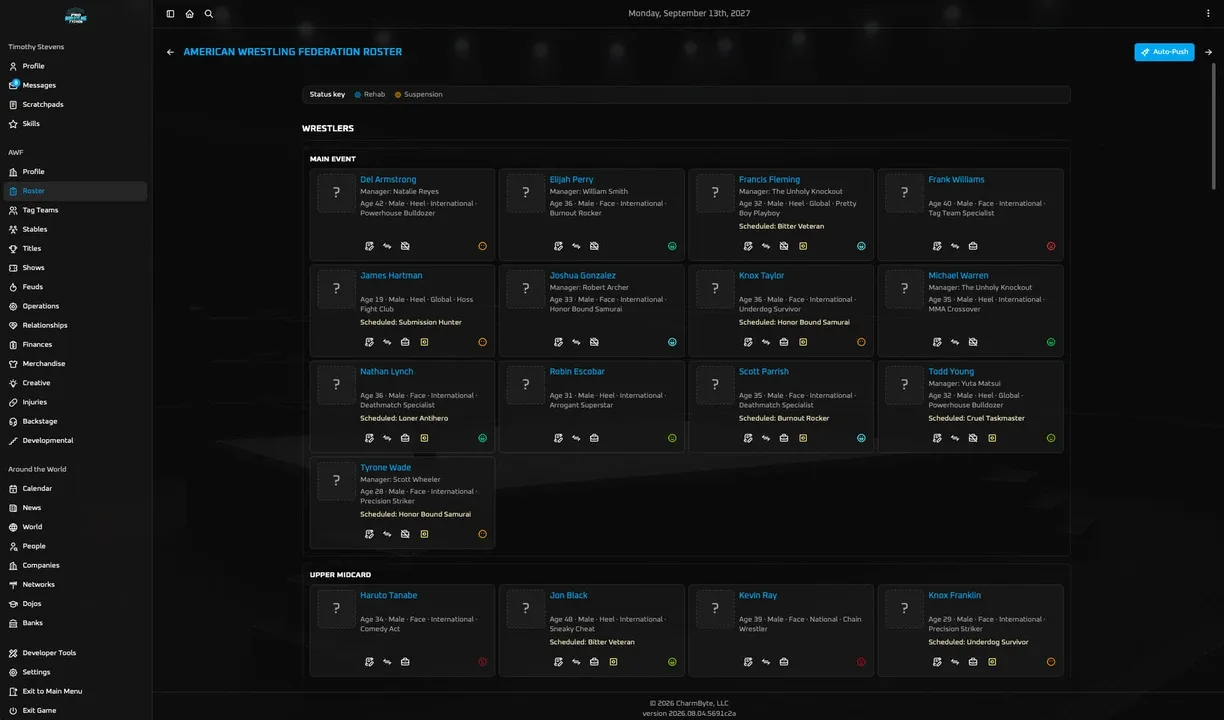Open Settings in the sidebar
The image size is (1224, 720).
75,672
